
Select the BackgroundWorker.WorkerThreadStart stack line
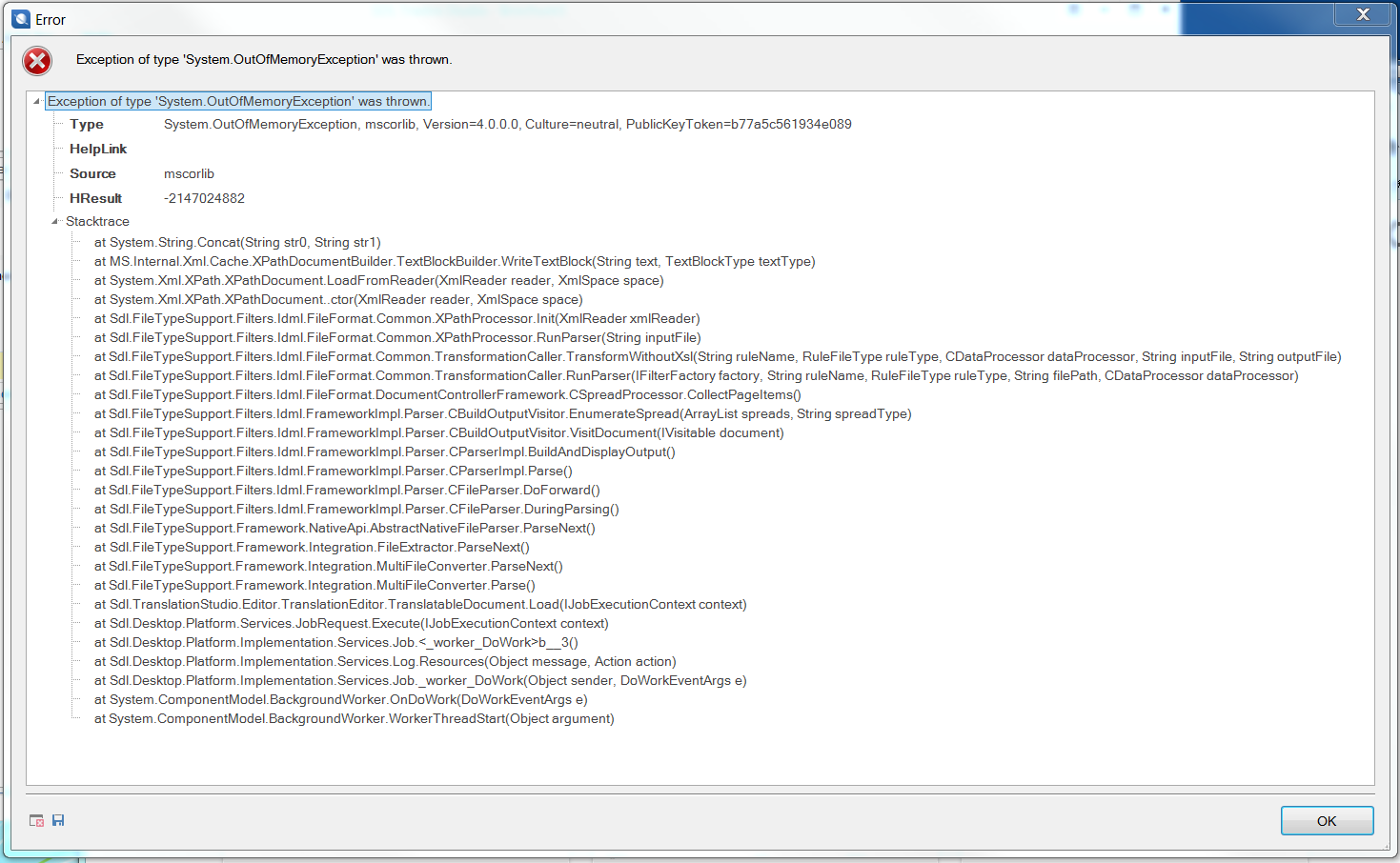pos(354,718)
